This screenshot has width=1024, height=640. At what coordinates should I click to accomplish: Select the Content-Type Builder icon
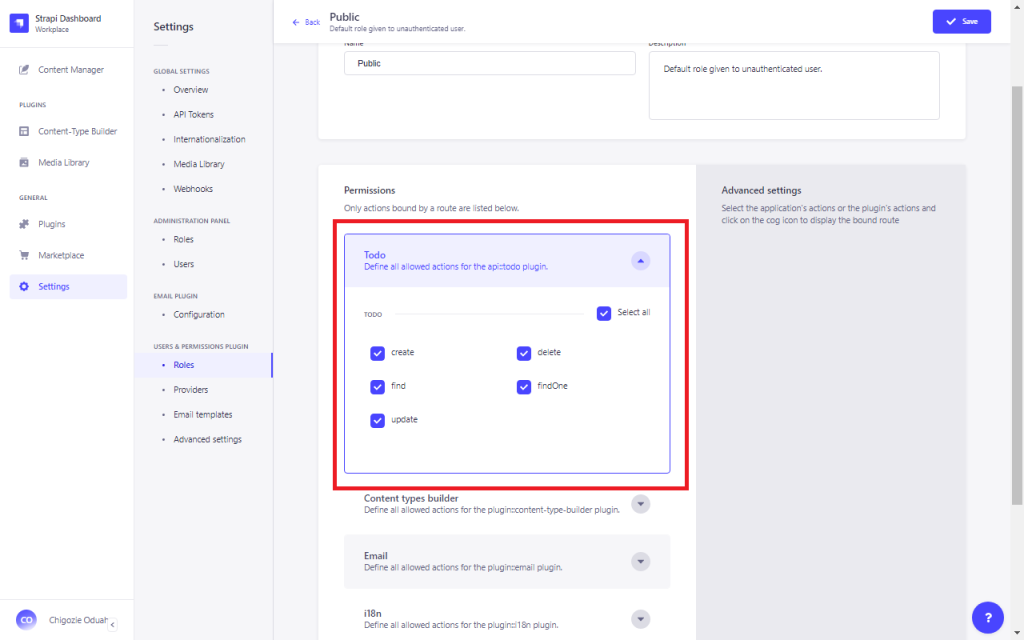[22, 131]
